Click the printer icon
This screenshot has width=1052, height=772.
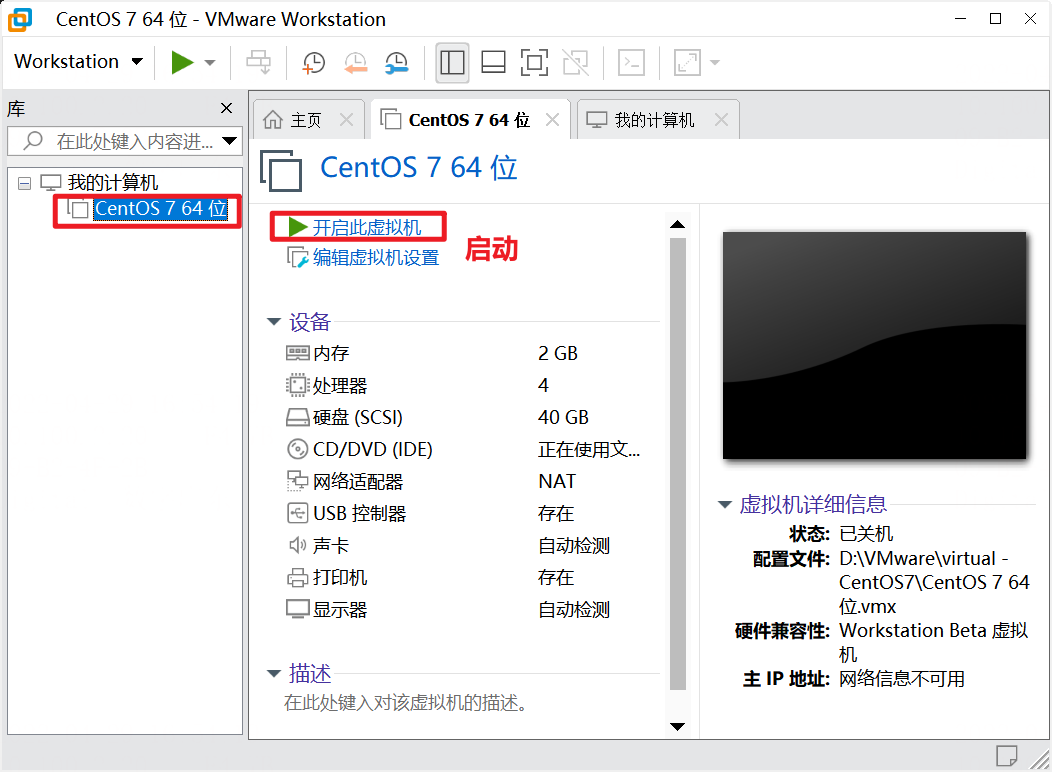pos(297,577)
